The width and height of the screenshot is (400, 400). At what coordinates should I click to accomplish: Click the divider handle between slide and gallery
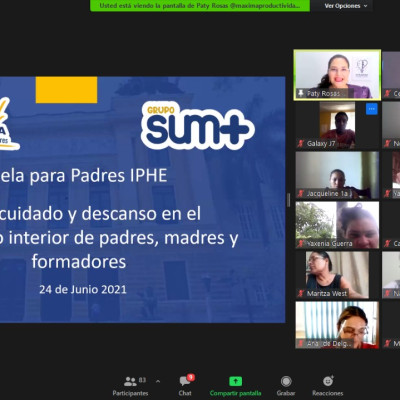click(x=288, y=200)
